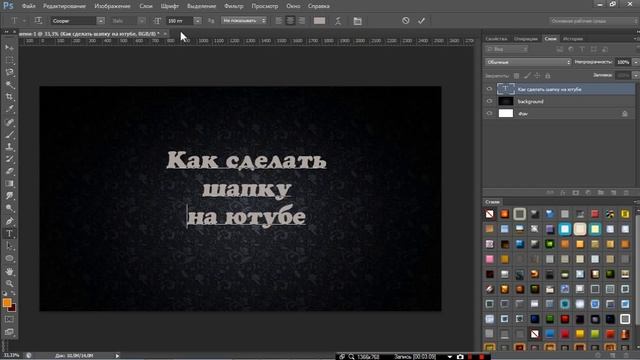Viewport: 640px width, 360px height.
Task: Toggle text orientation in options bar
Action: point(38,20)
